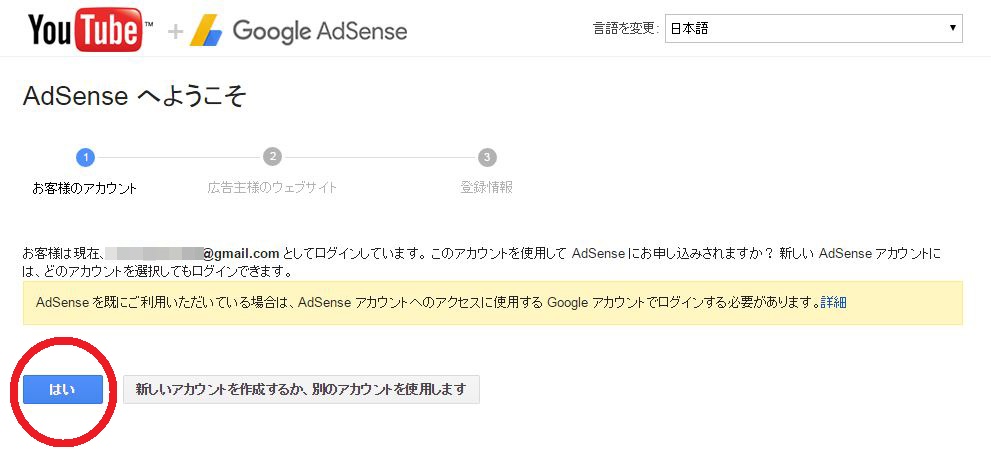
Task: Click the 広告主様のウェブサイト step label
Action: coord(272,188)
